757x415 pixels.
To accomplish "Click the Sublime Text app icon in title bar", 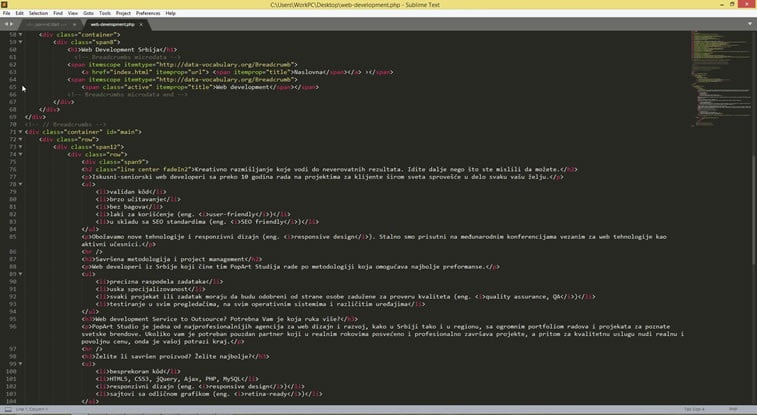I will point(4,4).
